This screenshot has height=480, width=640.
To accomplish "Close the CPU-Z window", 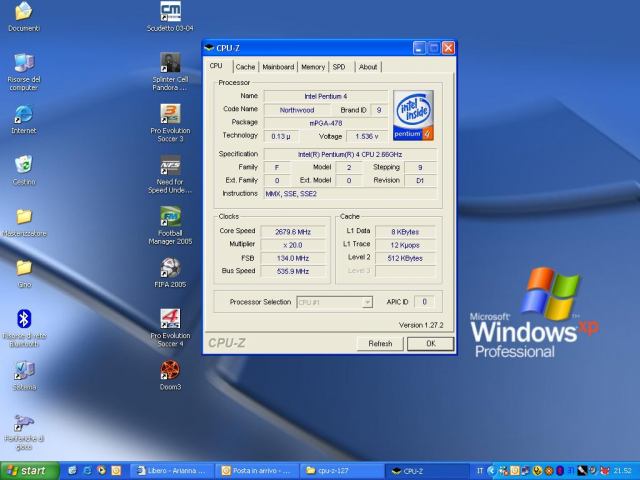I will coord(448,48).
